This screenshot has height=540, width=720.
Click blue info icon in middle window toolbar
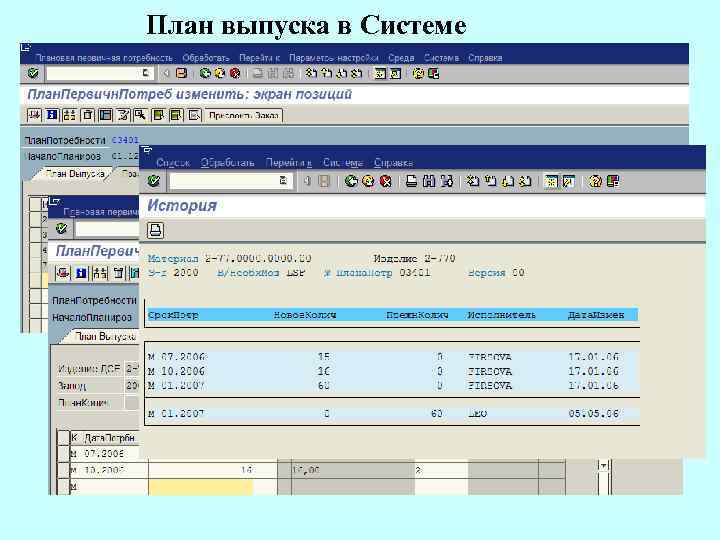pyautogui.click(x=81, y=273)
